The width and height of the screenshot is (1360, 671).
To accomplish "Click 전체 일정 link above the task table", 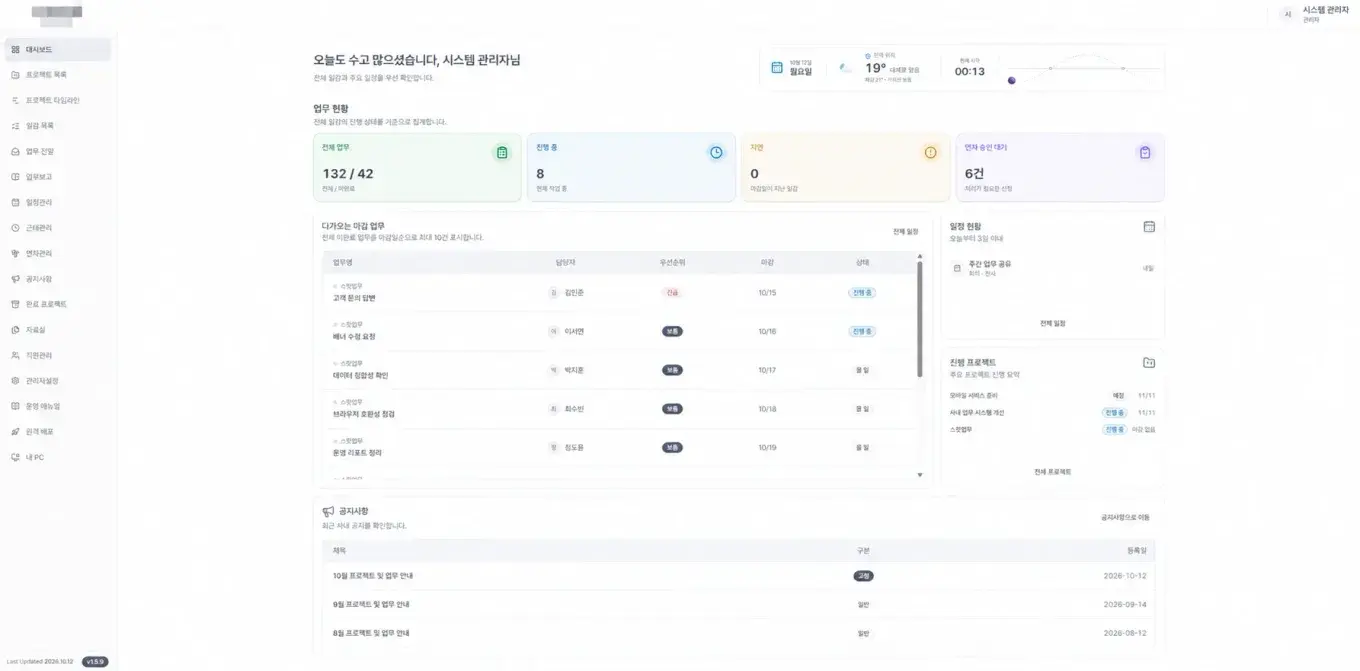I will [905, 232].
